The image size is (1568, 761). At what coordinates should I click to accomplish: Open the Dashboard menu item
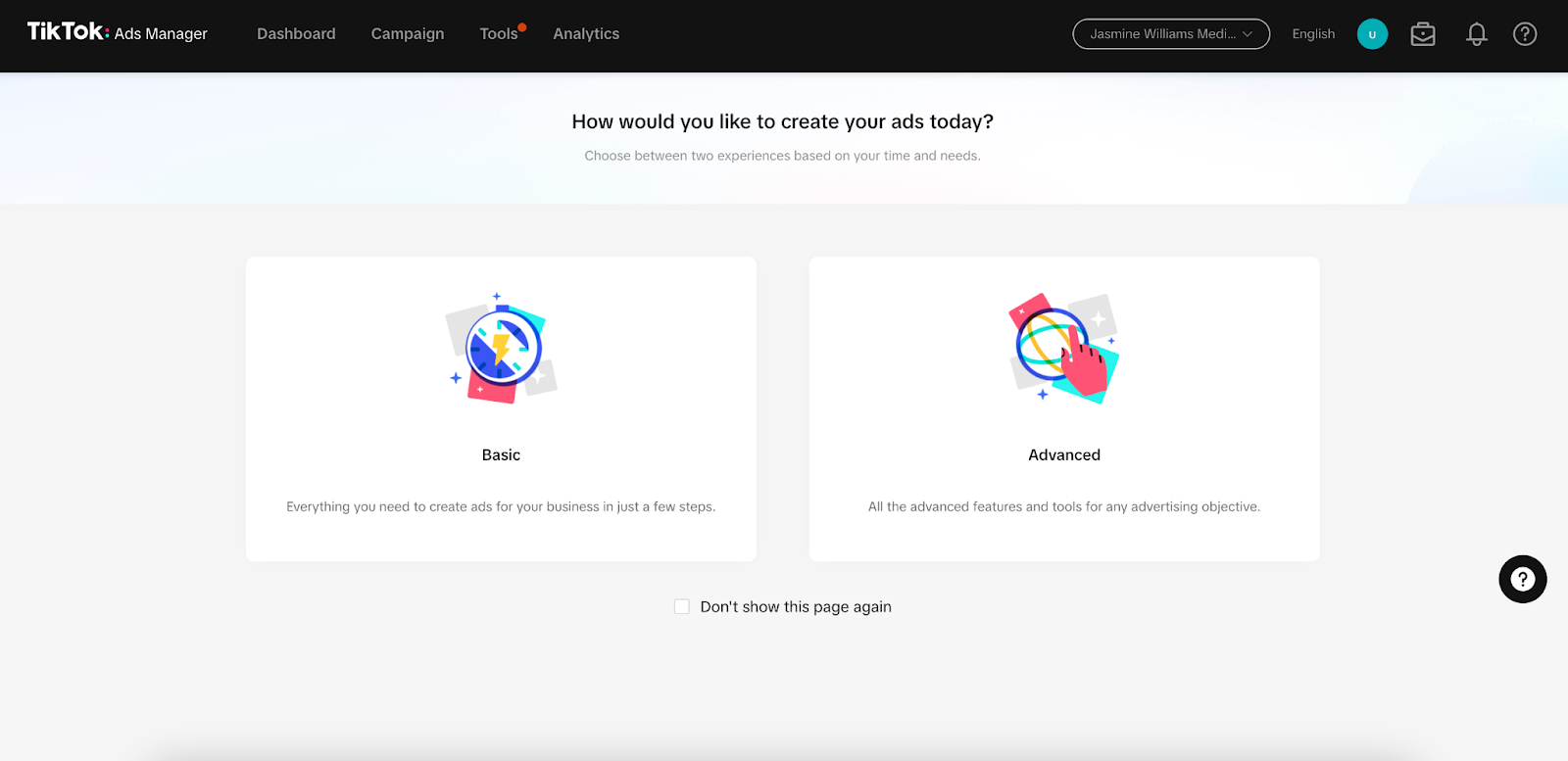point(296,34)
